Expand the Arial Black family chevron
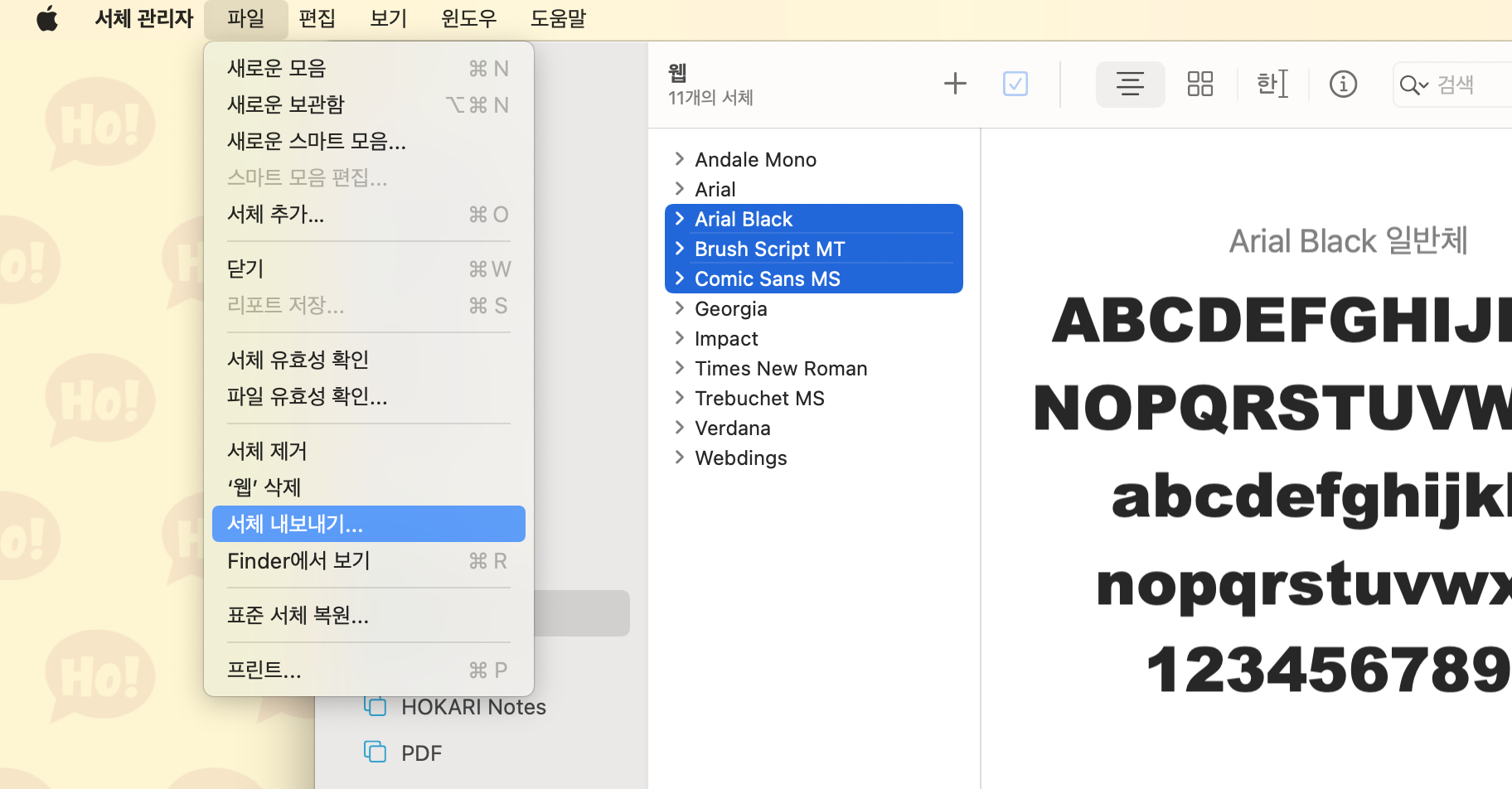Viewport: 1512px width, 789px height. coord(680,219)
